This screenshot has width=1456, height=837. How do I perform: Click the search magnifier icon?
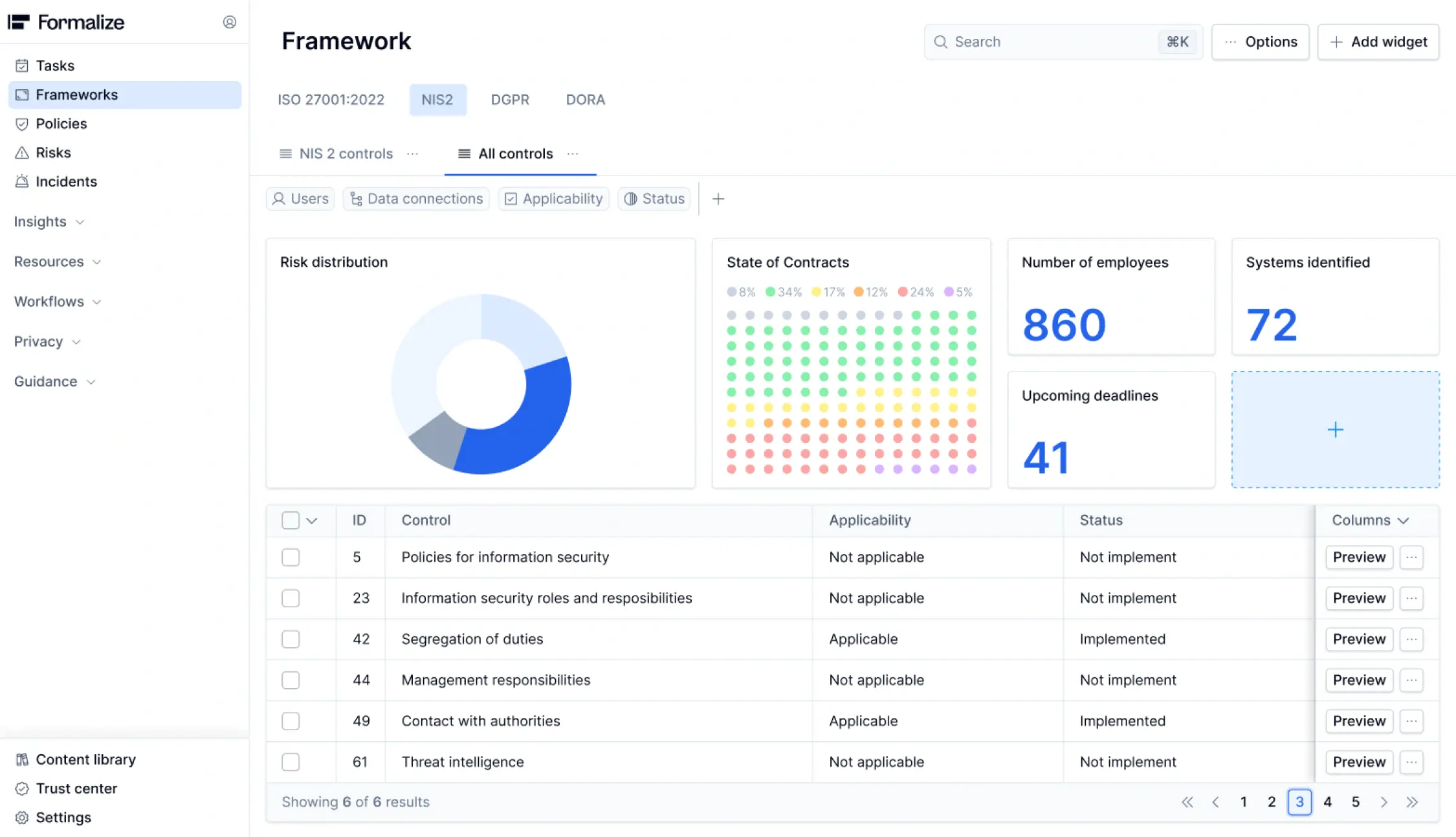pyautogui.click(x=941, y=42)
